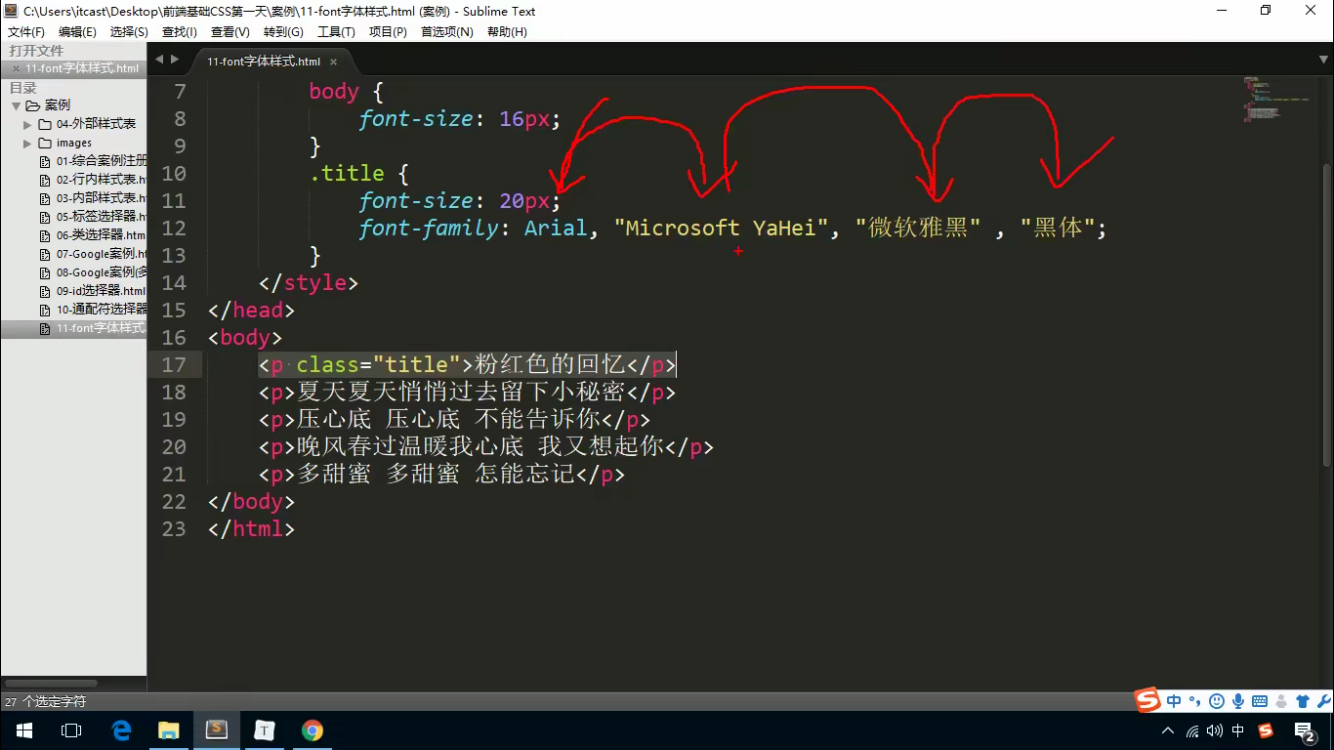Click the 中 input indicator in the system tray
This screenshot has height=750, width=1334.
[1239, 732]
